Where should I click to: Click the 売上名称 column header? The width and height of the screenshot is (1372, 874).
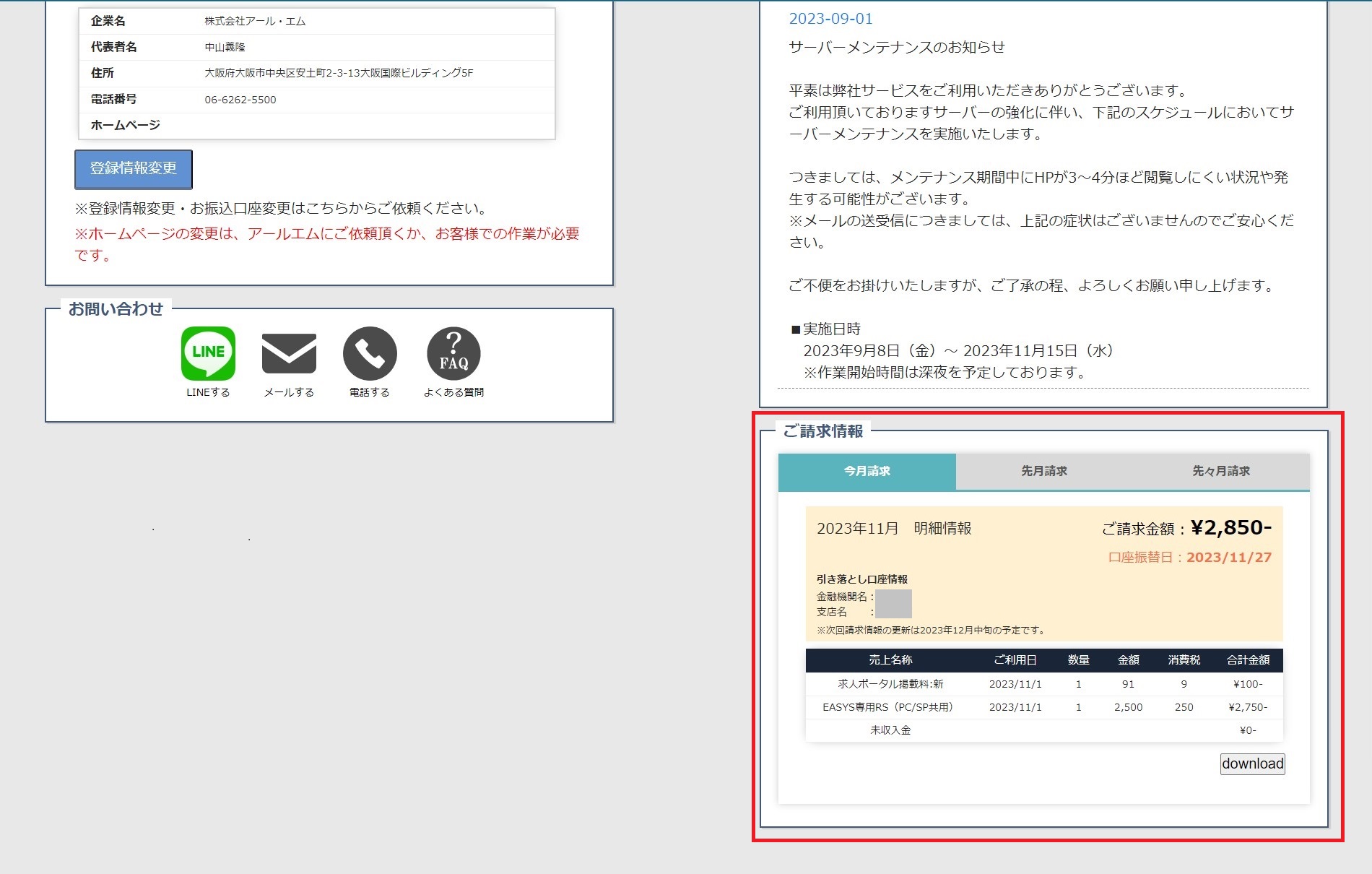tap(890, 660)
